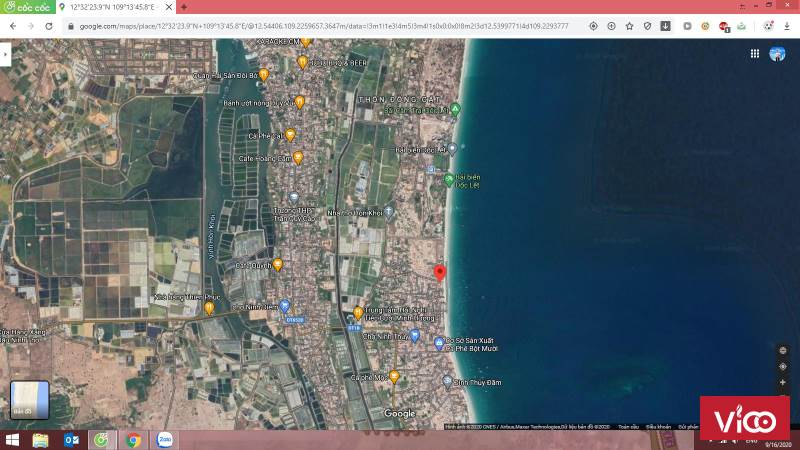Expand the collapsed side panel

[x=5, y=54]
